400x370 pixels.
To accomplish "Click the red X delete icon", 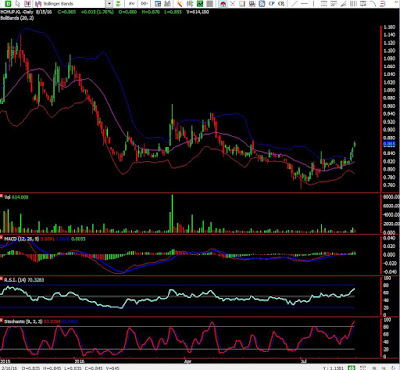I will [232, 4].
